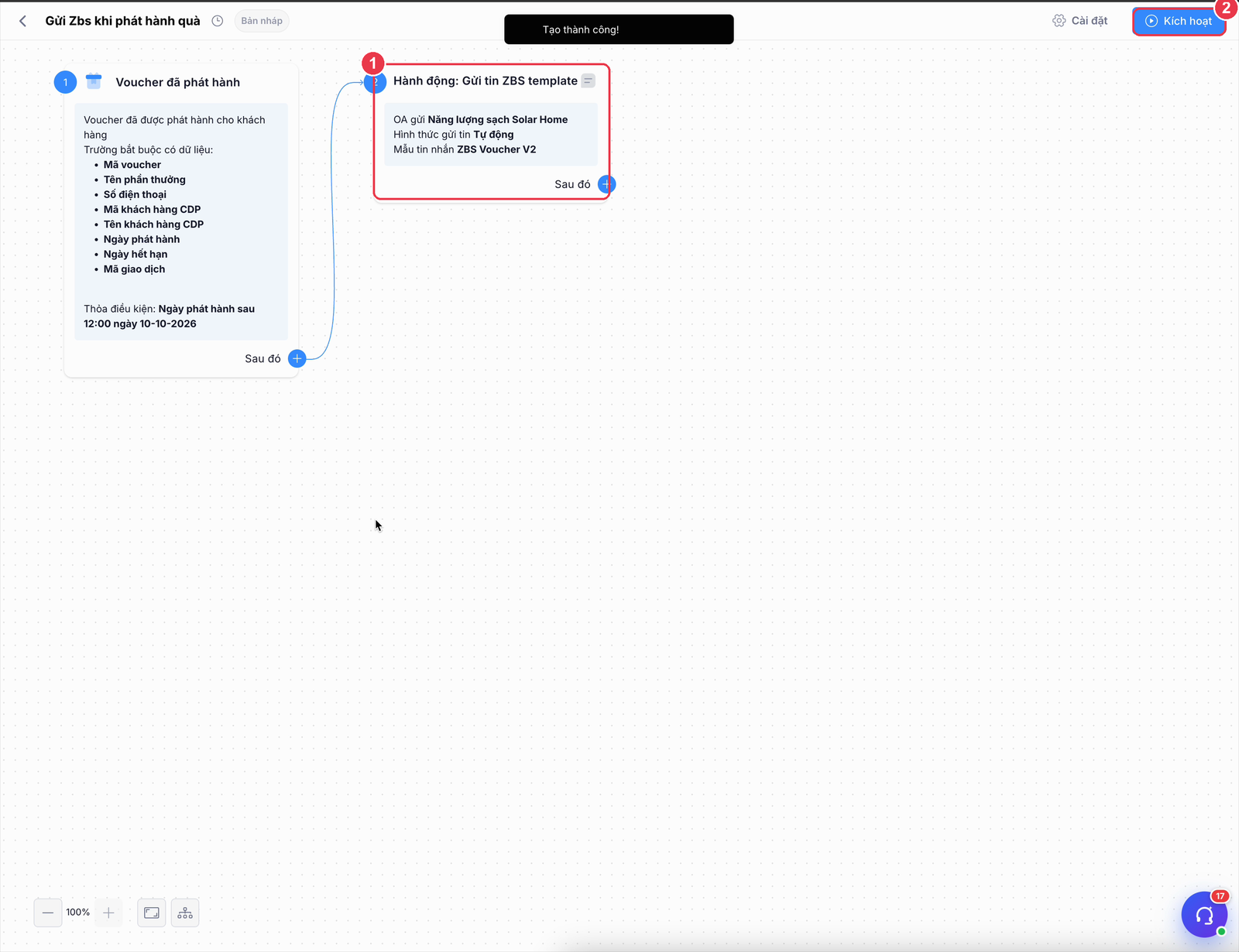This screenshot has width=1239, height=952.
Task: Click the voucher gift box icon
Action: pos(94,80)
